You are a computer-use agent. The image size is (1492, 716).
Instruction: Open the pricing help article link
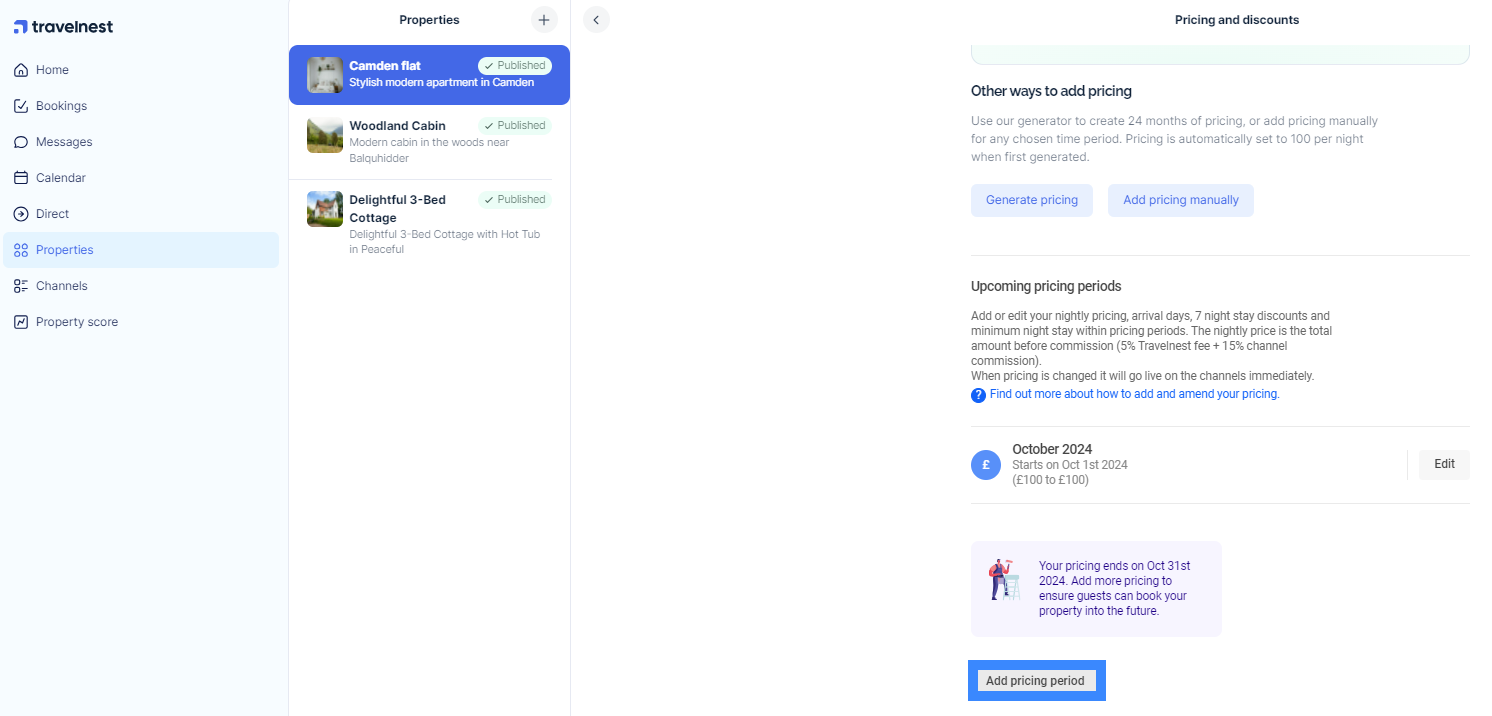point(1134,394)
